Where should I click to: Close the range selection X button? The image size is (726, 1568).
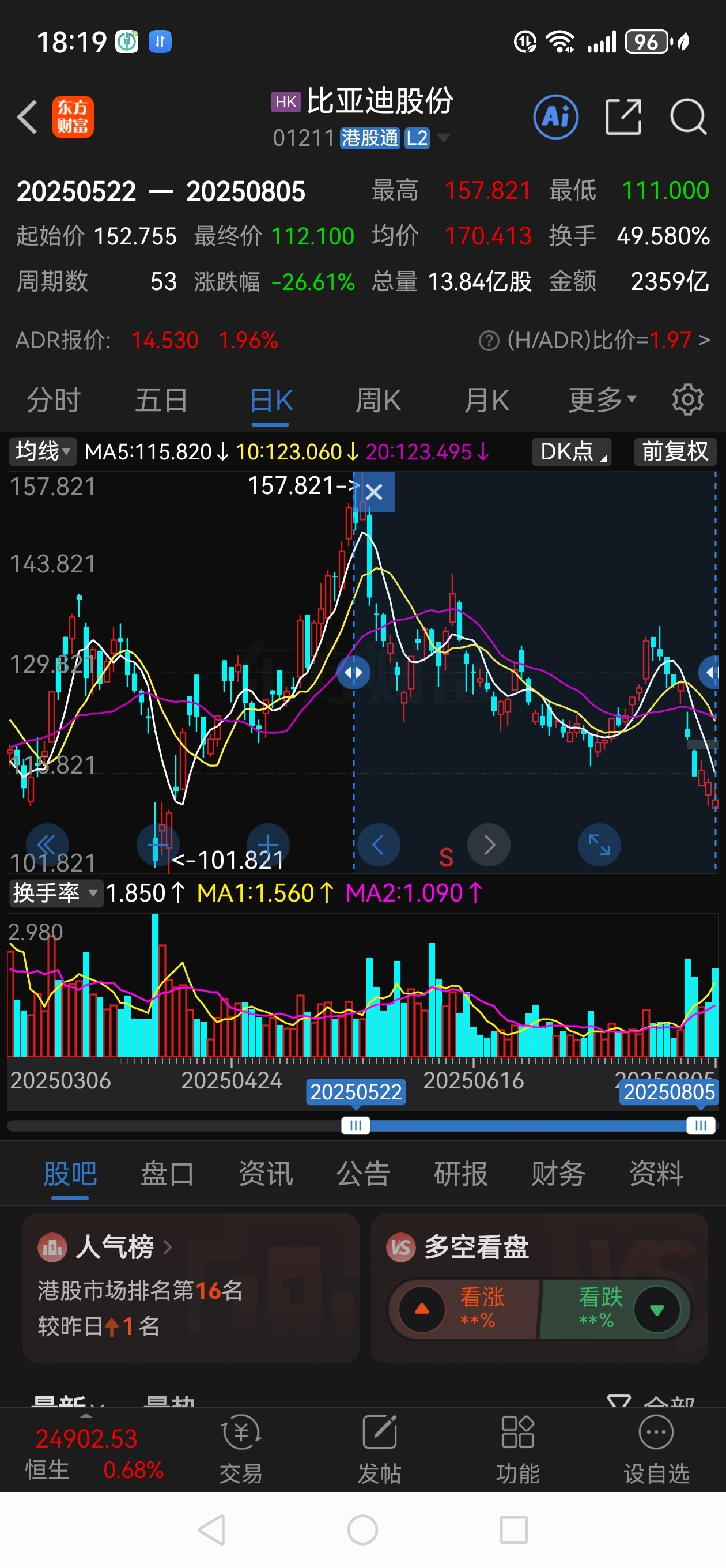click(x=375, y=492)
